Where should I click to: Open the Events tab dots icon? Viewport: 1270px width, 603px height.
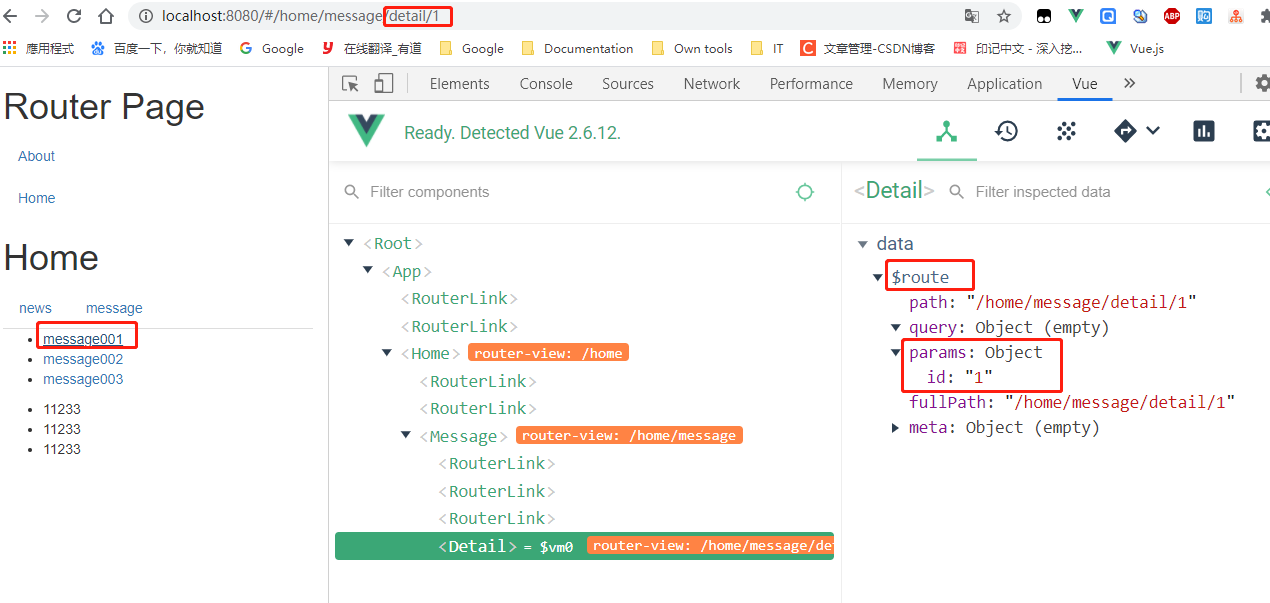point(1067,131)
